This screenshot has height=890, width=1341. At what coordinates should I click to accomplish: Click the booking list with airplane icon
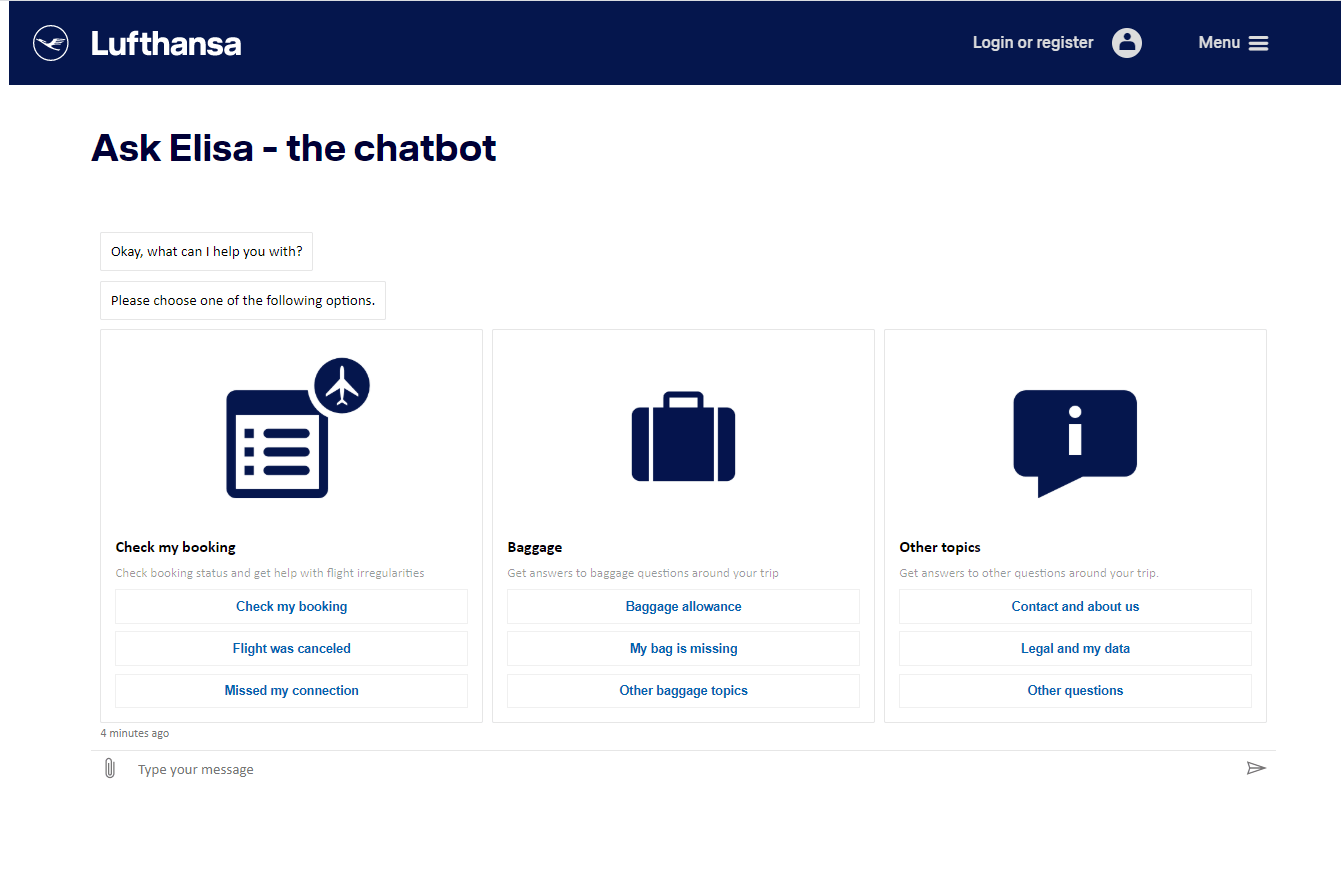[x=298, y=427]
